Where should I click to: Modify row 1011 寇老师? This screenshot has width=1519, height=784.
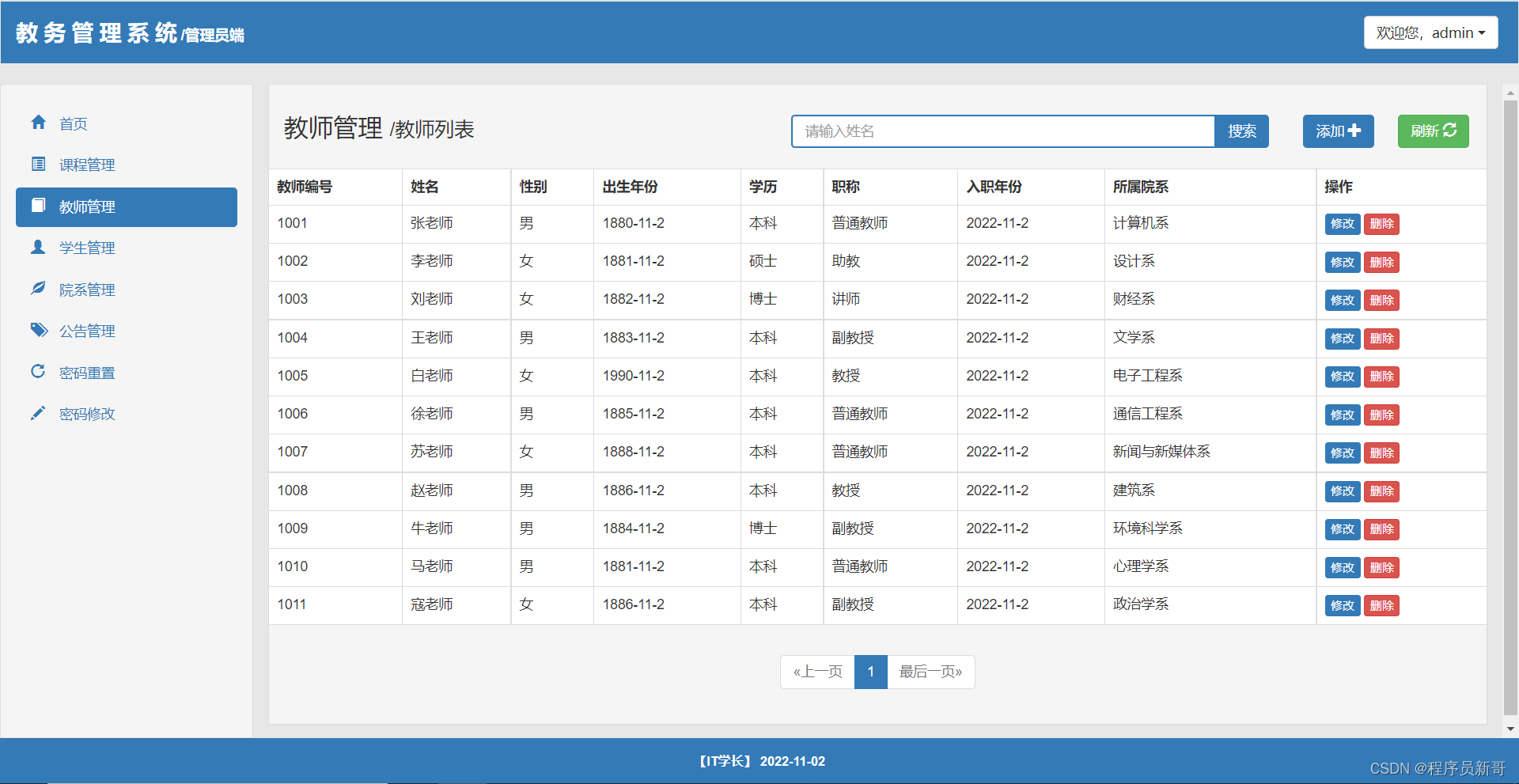[1343, 605]
